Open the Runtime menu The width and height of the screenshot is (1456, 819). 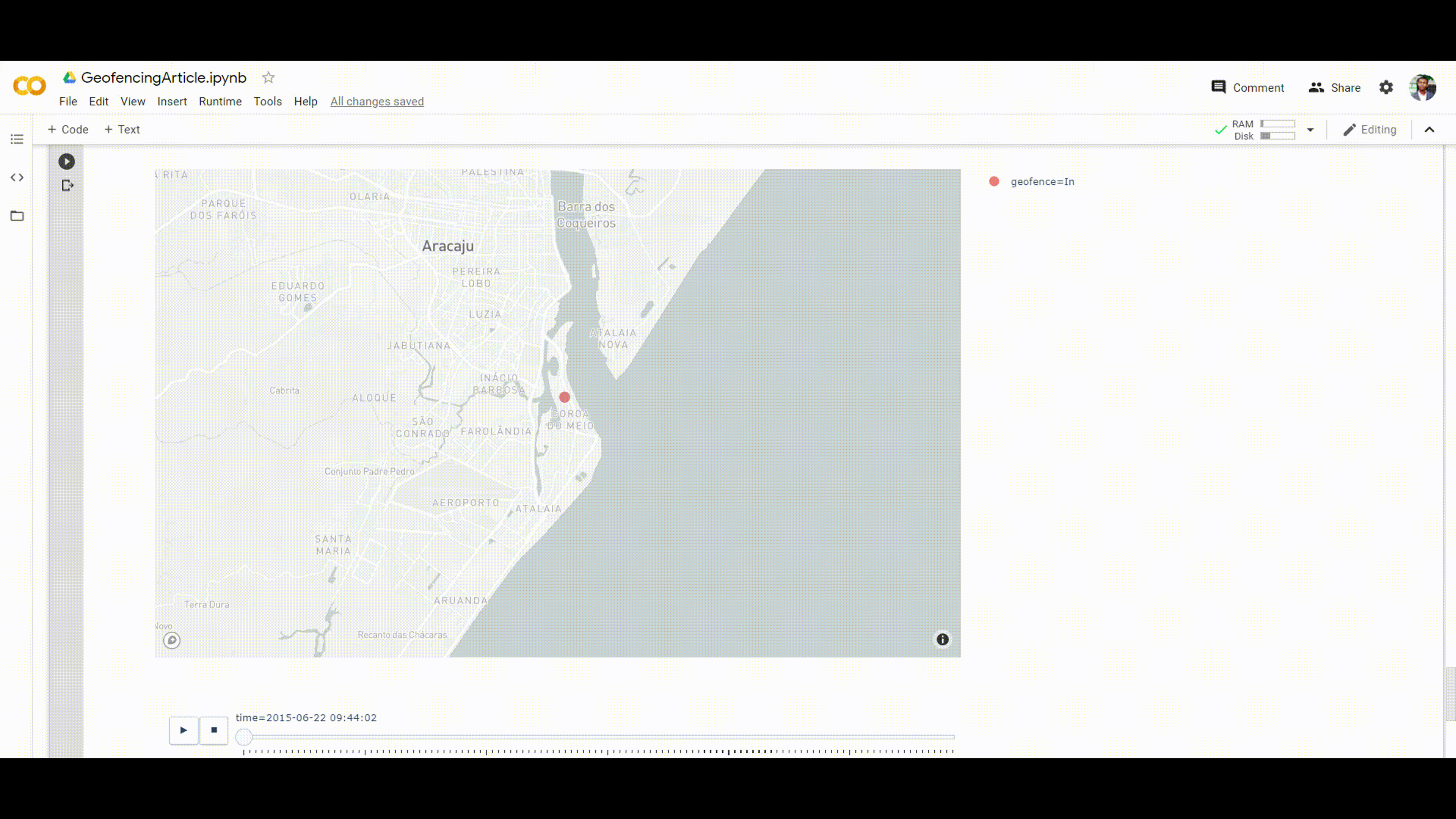click(x=220, y=102)
